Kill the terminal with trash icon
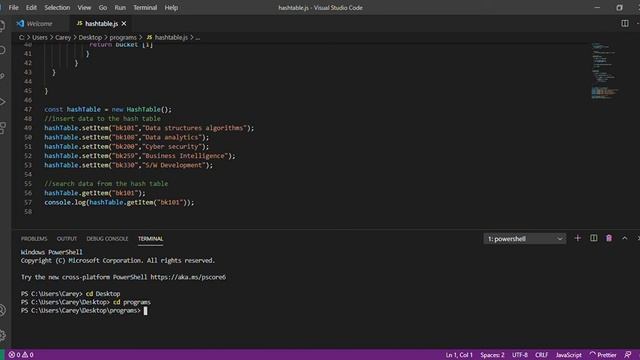The width and height of the screenshot is (640, 360). 609,238
